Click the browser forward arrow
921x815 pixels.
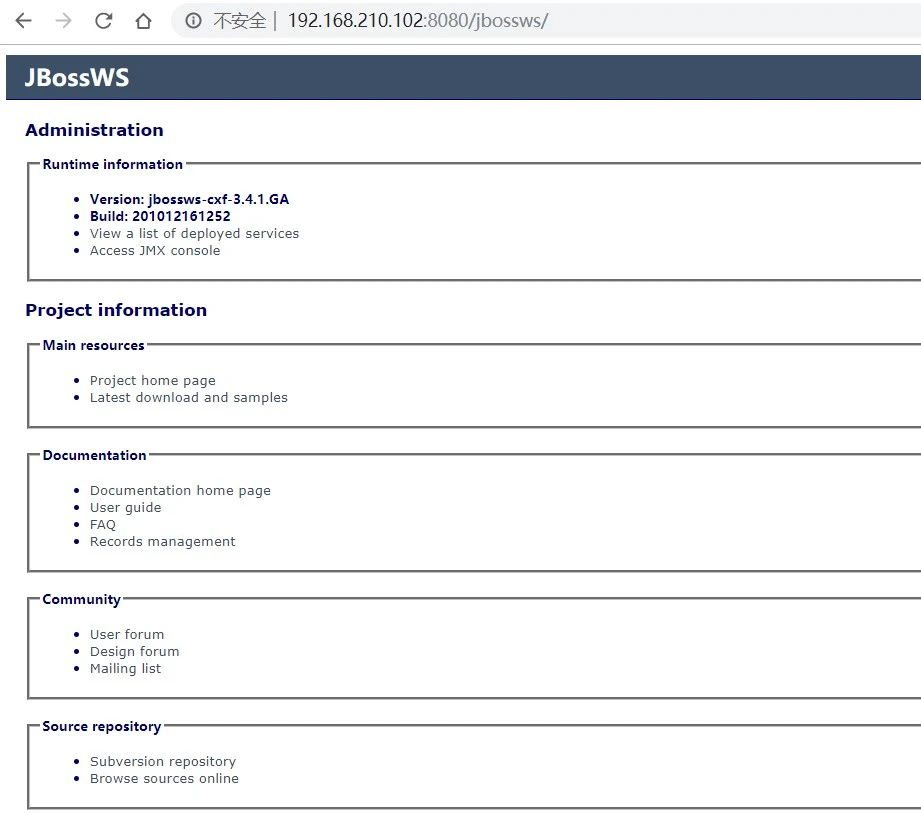(64, 21)
